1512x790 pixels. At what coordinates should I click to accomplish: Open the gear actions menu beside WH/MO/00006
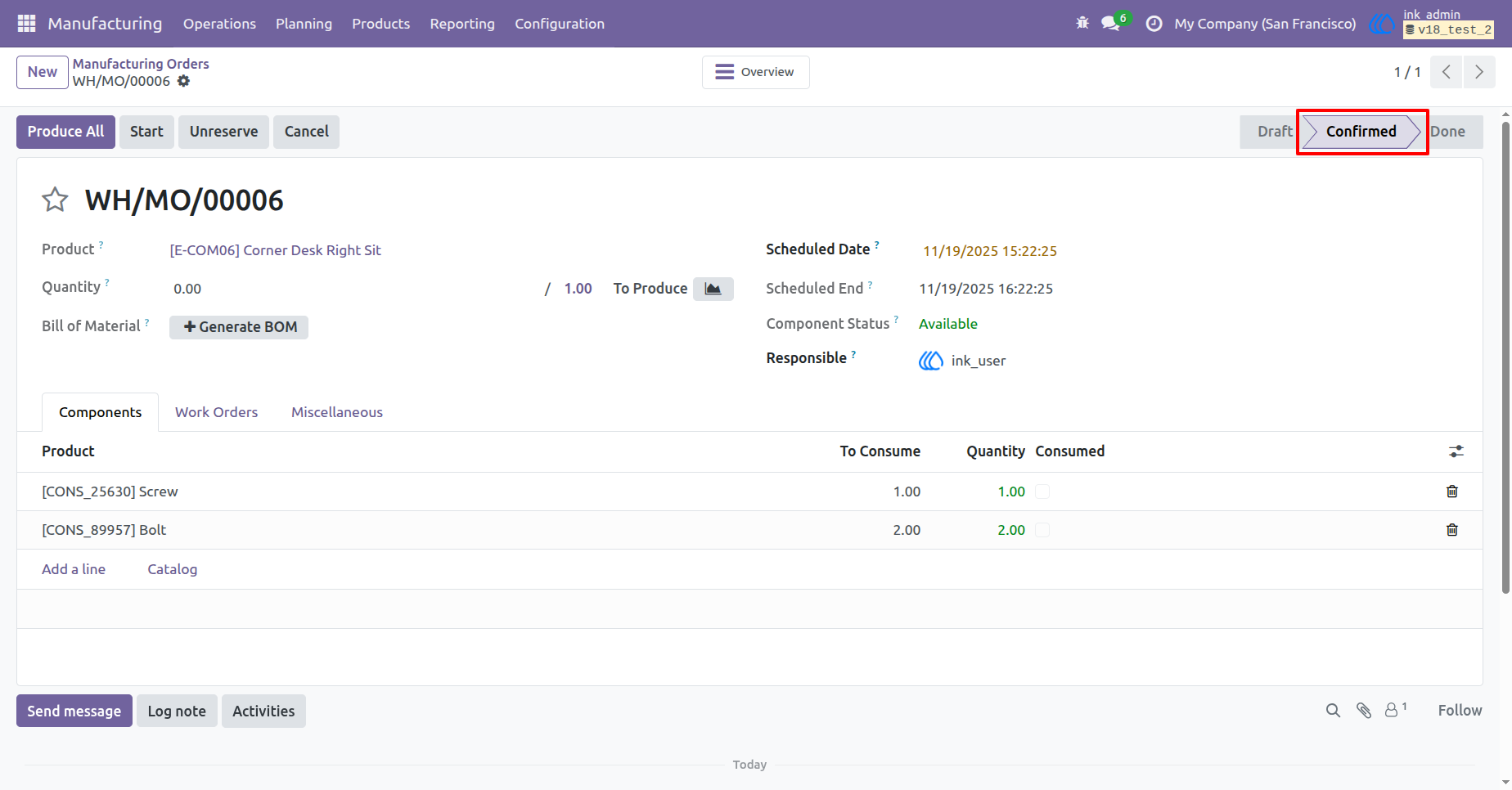(184, 81)
